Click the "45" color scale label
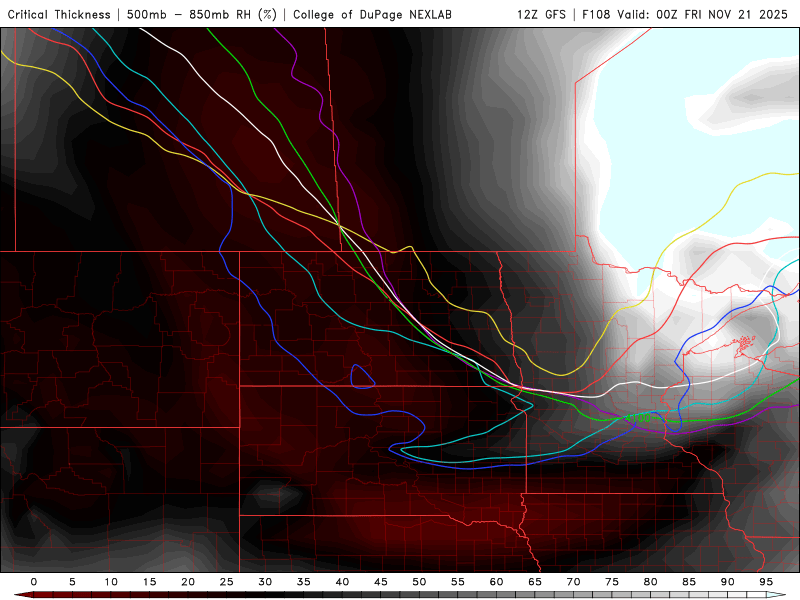The height and width of the screenshot is (600, 800). (381, 582)
